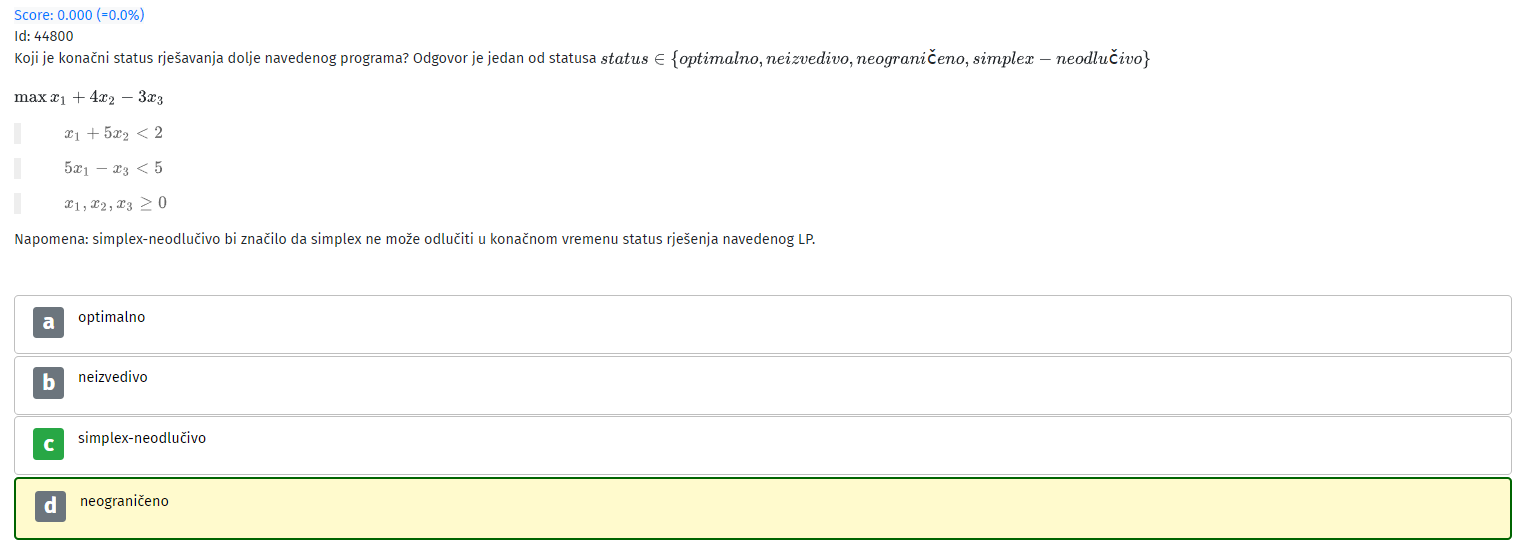Select the gray 'a' answer badge
Screen dimensions: 1522x553
[x=48, y=322]
